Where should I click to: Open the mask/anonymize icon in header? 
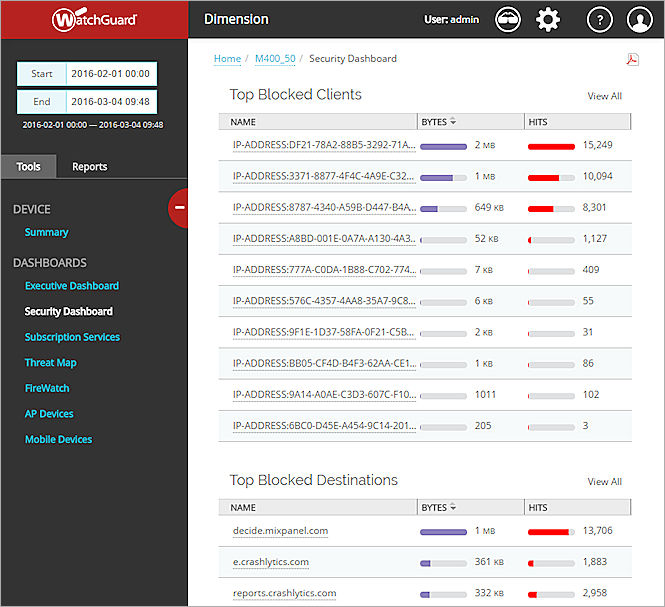[509, 19]
